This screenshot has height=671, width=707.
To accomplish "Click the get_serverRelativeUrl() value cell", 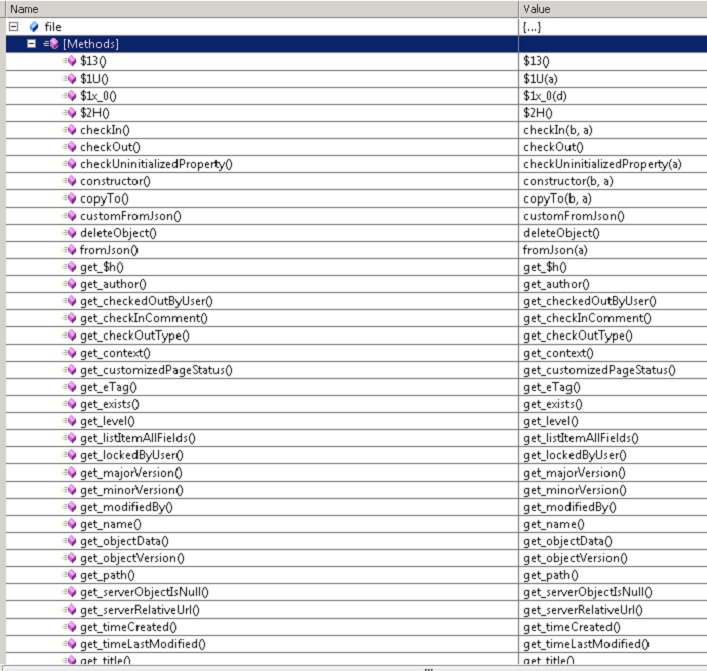I will (613, 610).
